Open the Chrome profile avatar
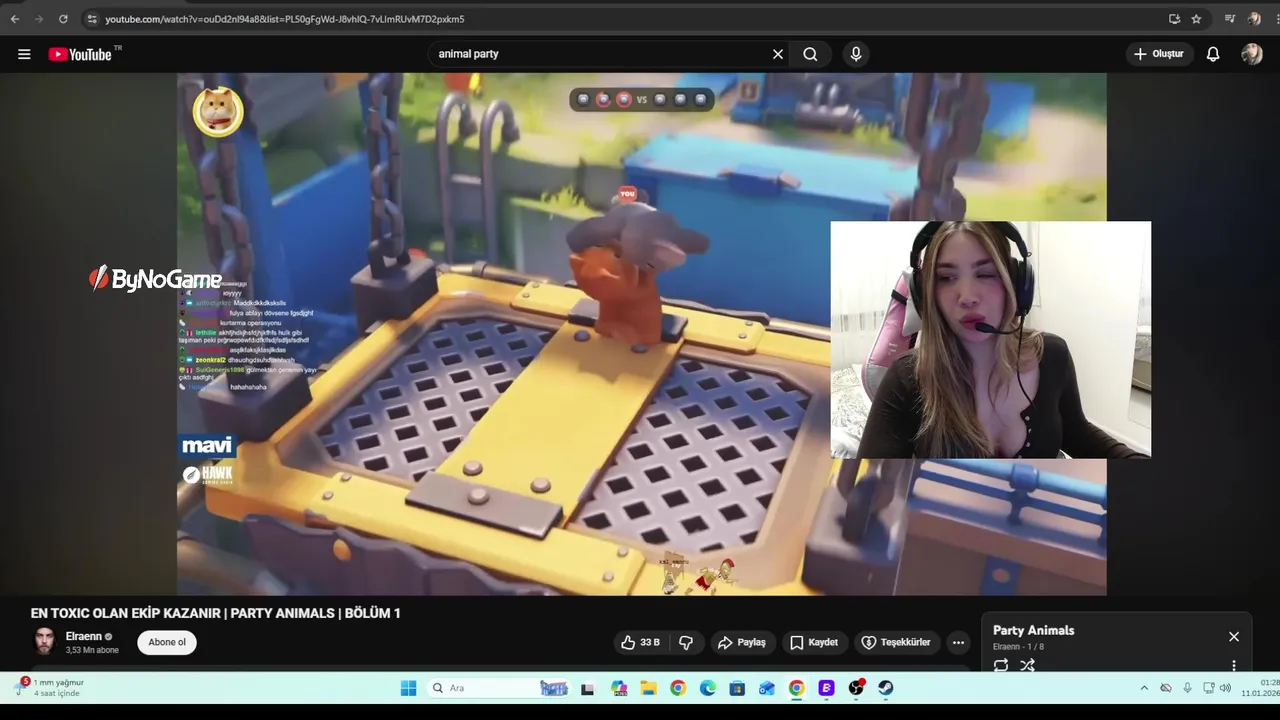Image resolution: width=1280 pixels, height=720 pixels. (1254, 19)
